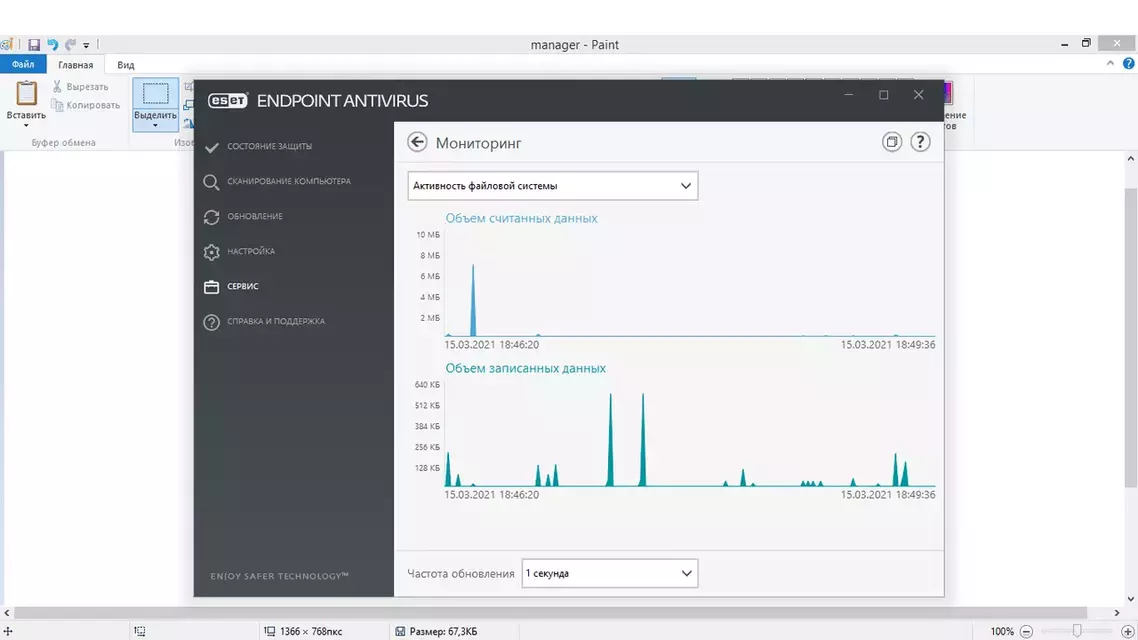
Task: Click the 100% zoom value in Paint
Action: coord(1002,631)
